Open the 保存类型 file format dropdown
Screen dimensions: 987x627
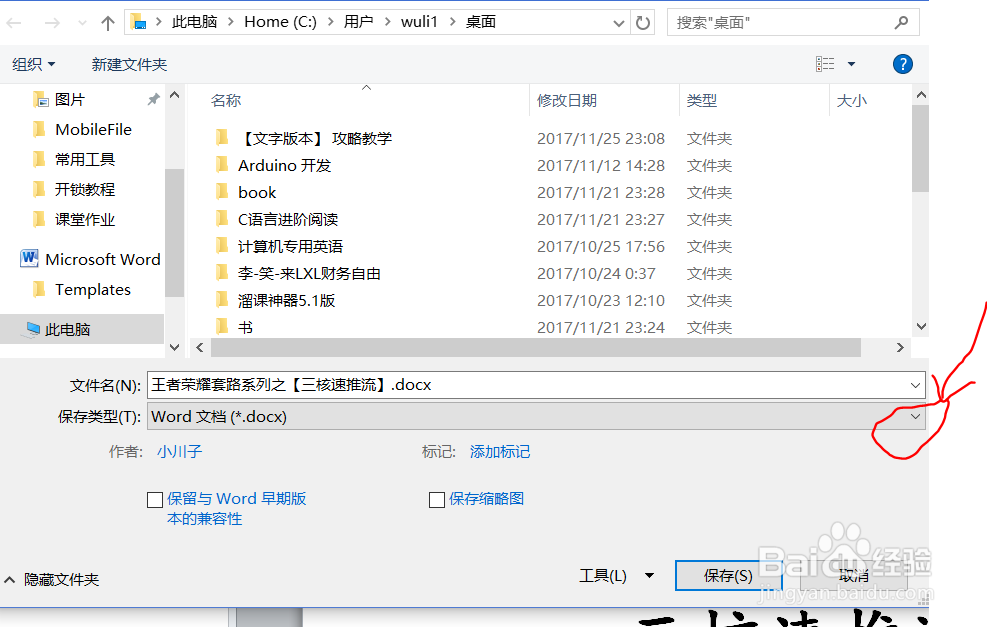point(916,416)
